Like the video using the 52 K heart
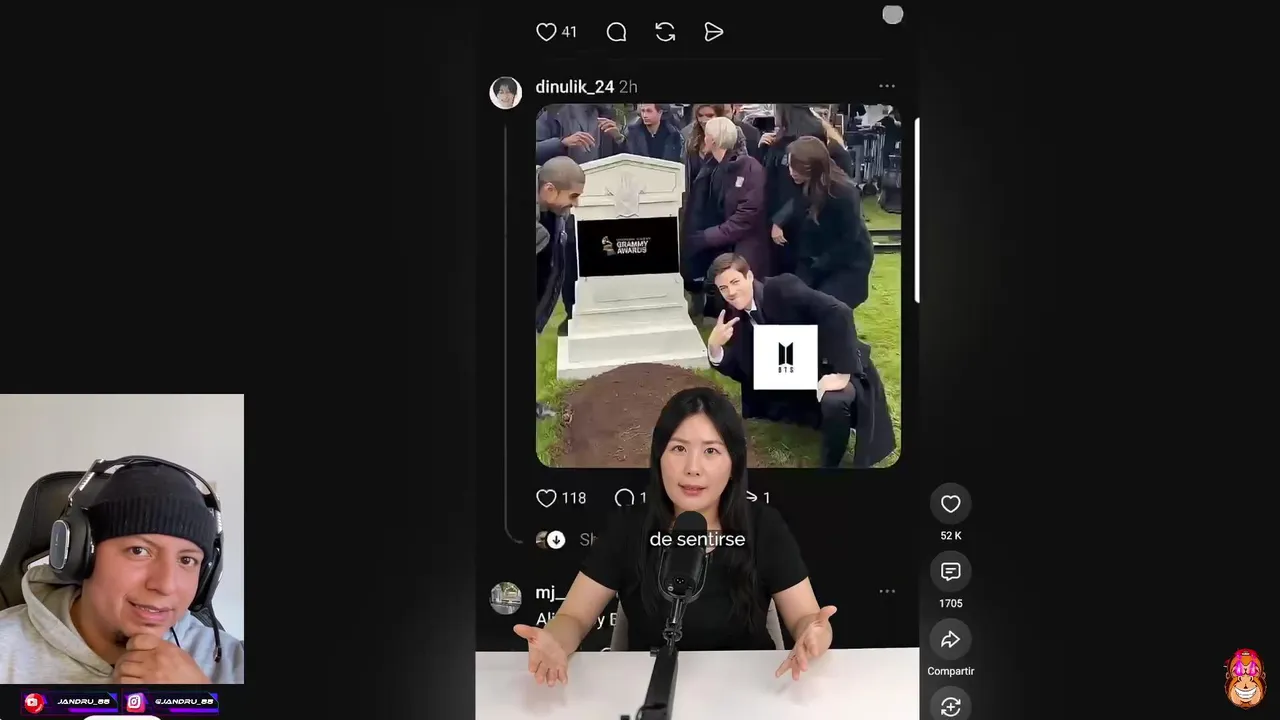Image resolution: width=1280 pixels, height=720 pixels. [950, 504]
